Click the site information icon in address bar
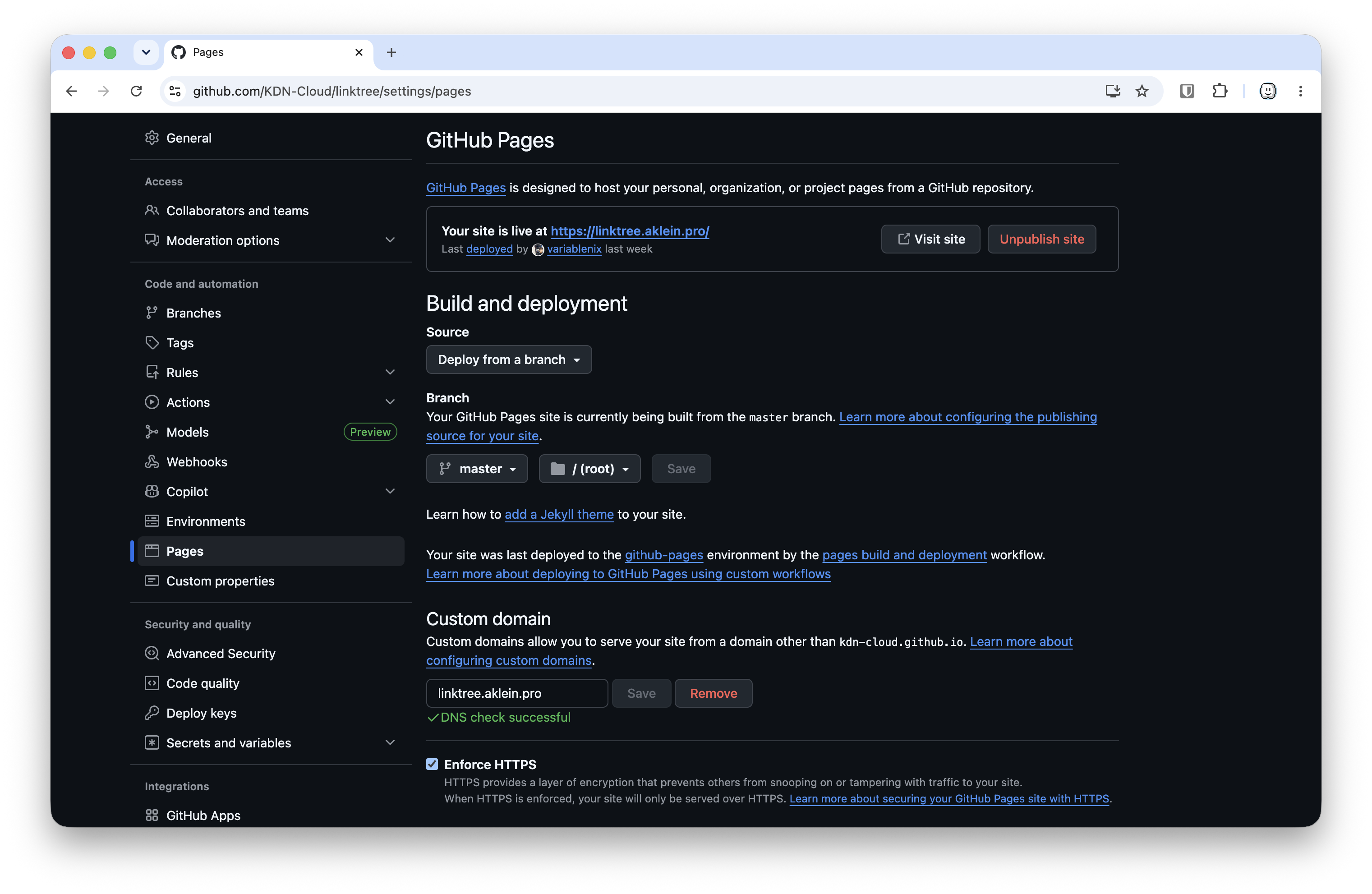The width and height of the screenshot is (1372, 894). [x=175, y=91]
